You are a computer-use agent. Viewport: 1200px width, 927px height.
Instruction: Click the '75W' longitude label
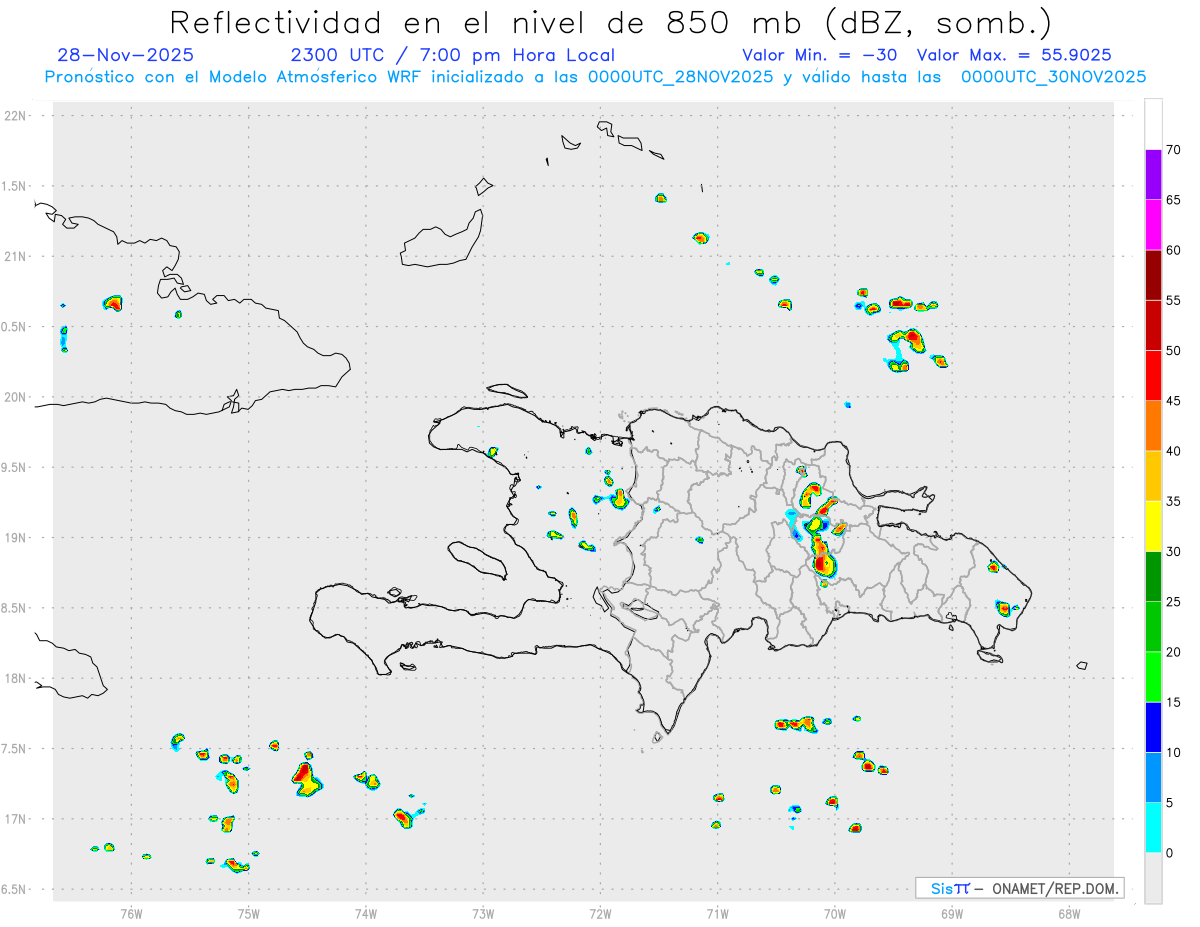(x=248, y=913)
